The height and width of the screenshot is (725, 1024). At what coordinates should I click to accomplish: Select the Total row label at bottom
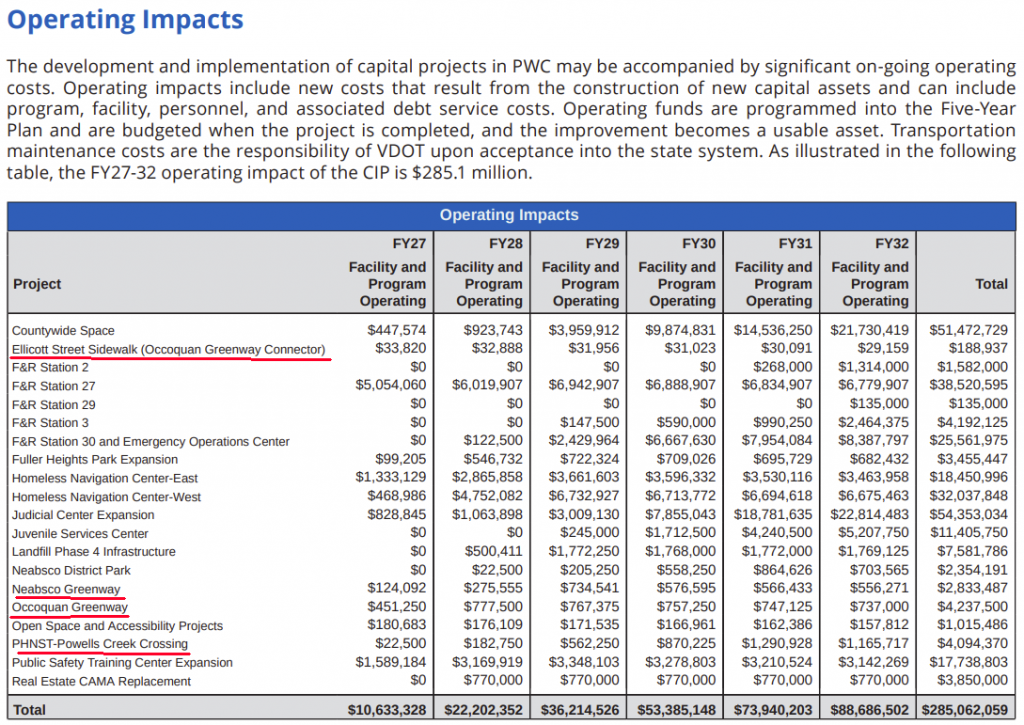29,709
